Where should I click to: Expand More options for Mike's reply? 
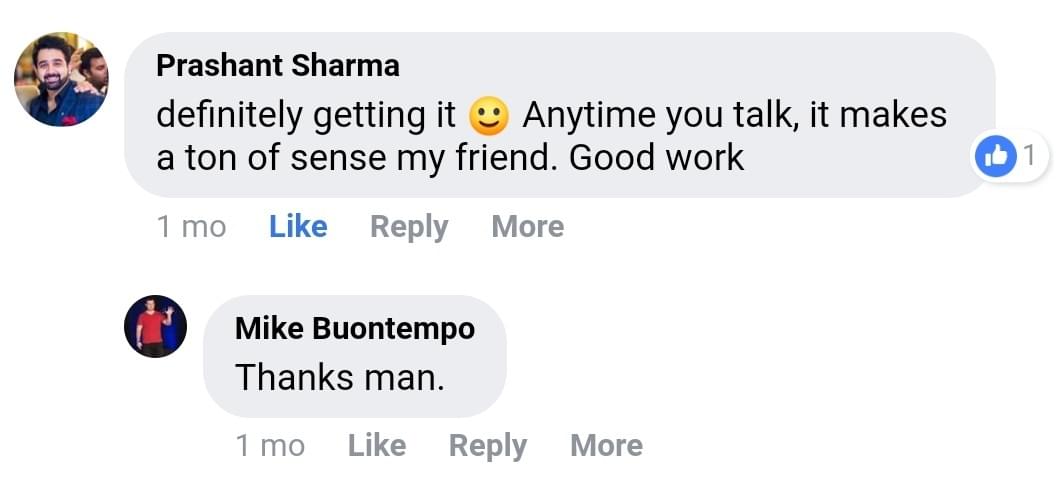(x=606, y=445)
